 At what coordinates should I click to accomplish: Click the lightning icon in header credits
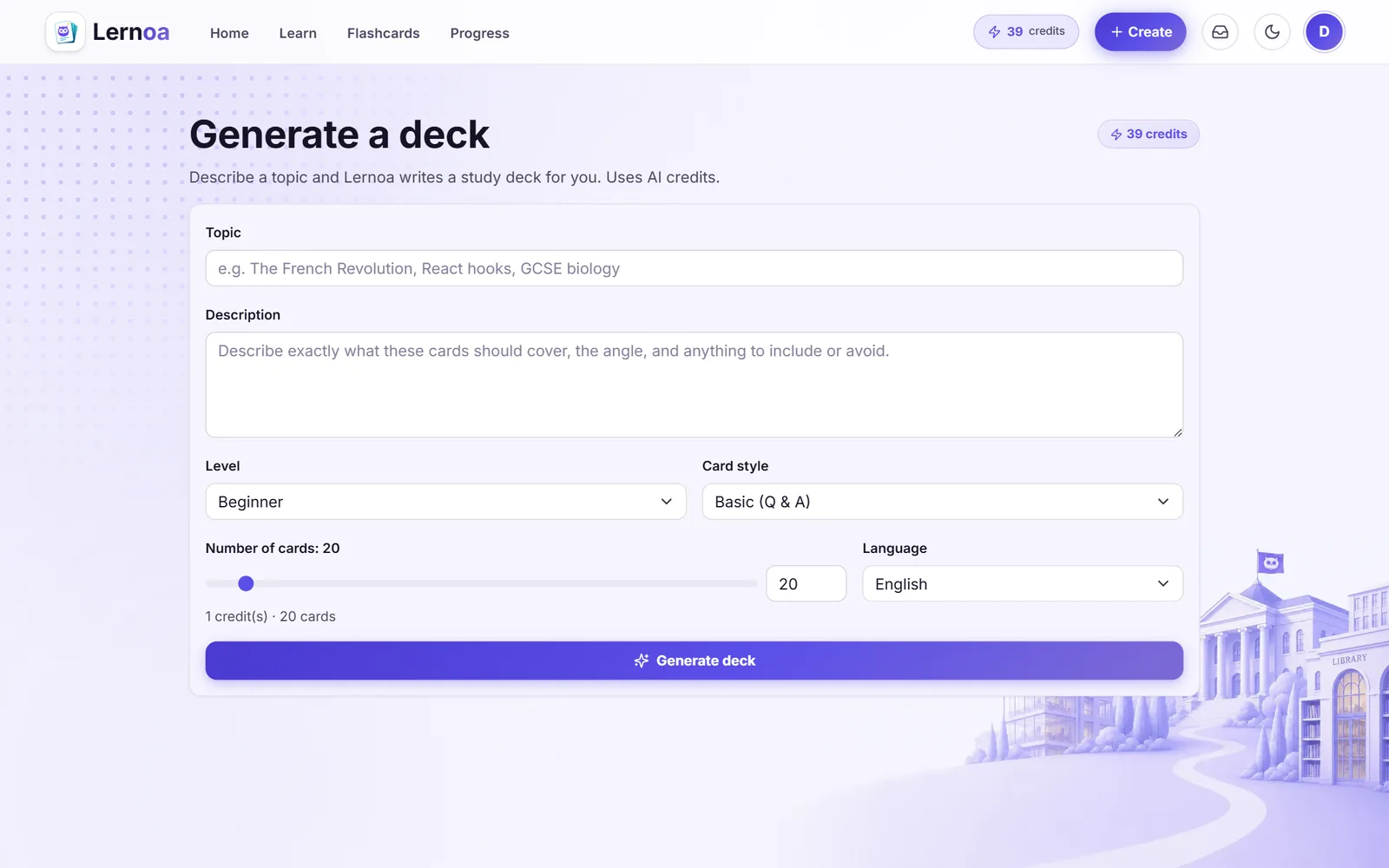tap(995, 32)
